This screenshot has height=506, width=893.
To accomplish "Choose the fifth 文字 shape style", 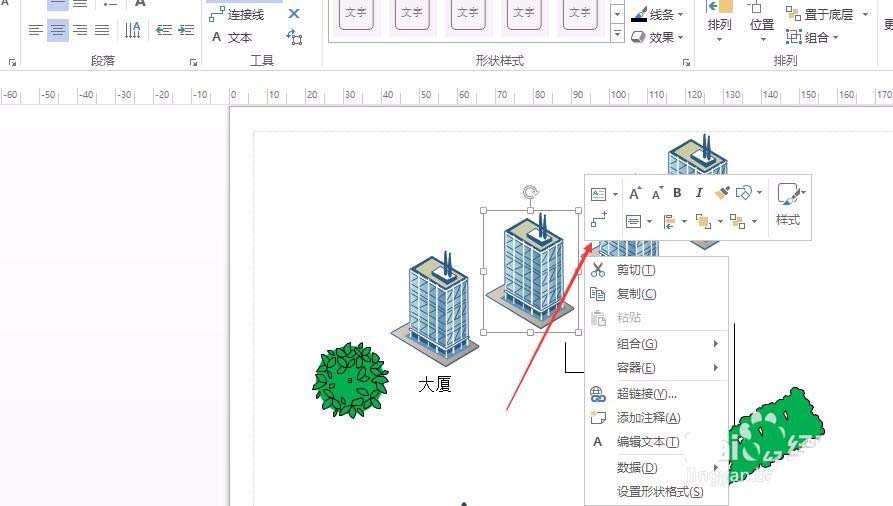I will tap(580, 14).
